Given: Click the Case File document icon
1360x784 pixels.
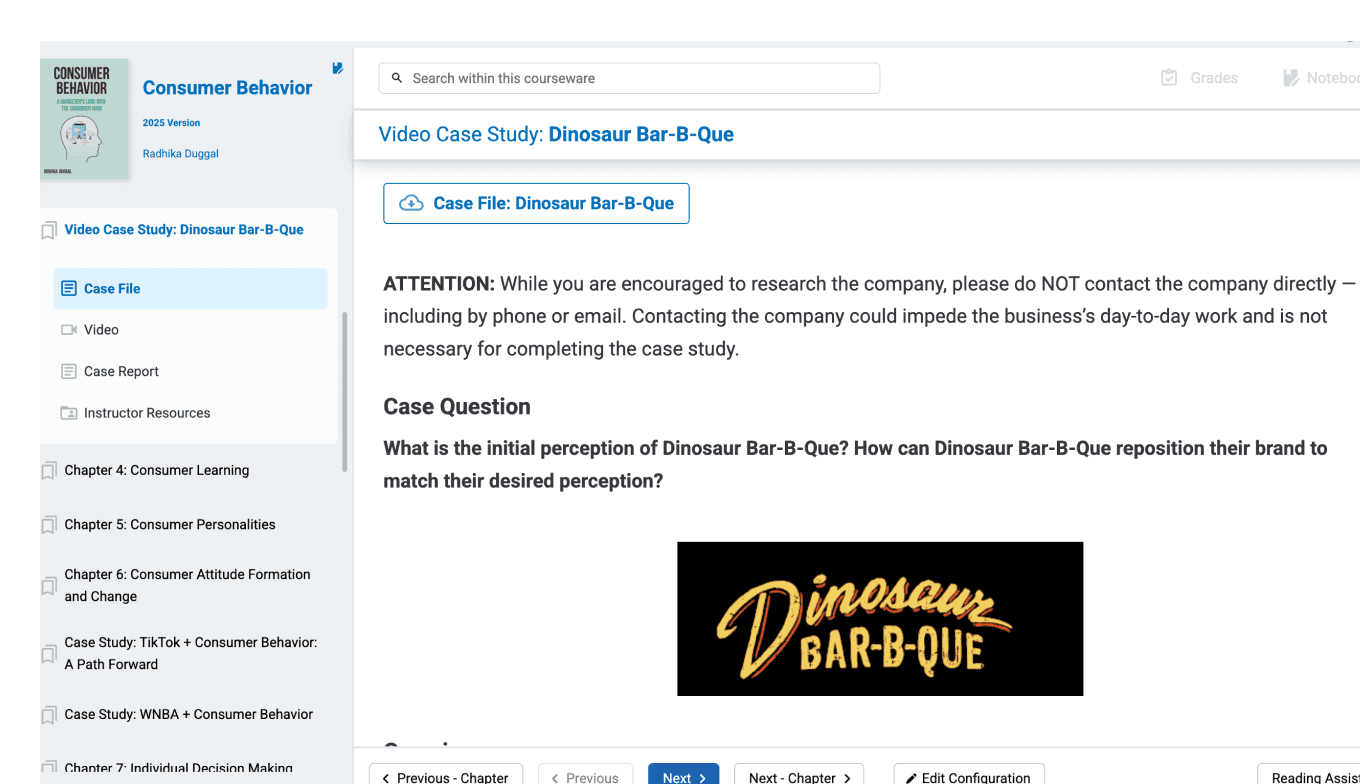Looking at the screenshot, I should pos(69,289).
